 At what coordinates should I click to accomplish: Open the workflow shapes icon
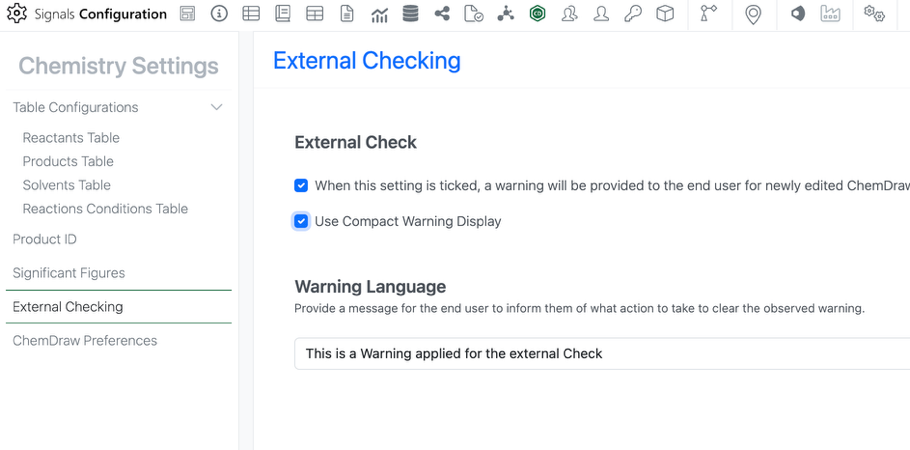709,14
